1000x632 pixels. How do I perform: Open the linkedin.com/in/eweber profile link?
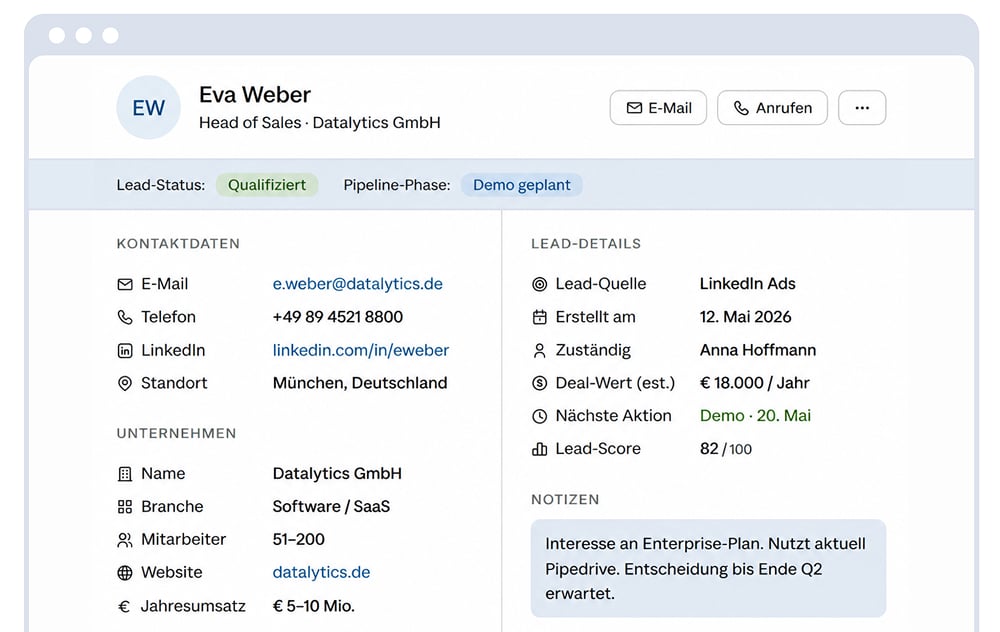point(361,350)
